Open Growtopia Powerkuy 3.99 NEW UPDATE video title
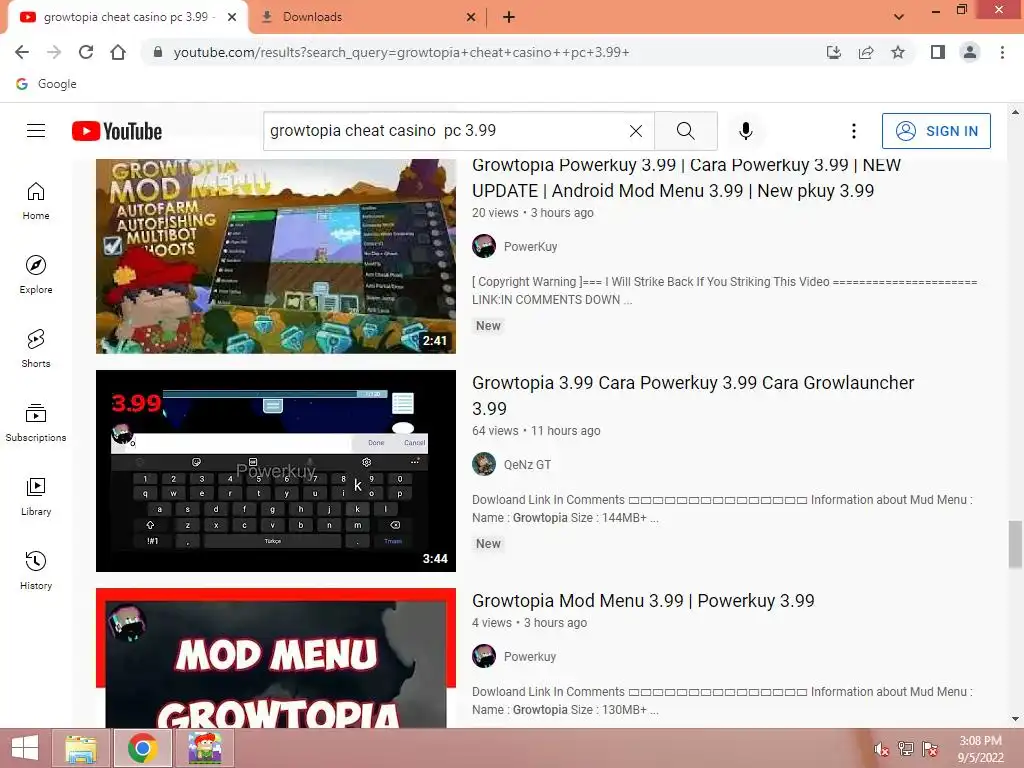The height and width of the screenshot is (768, 1024). (686, 178)
